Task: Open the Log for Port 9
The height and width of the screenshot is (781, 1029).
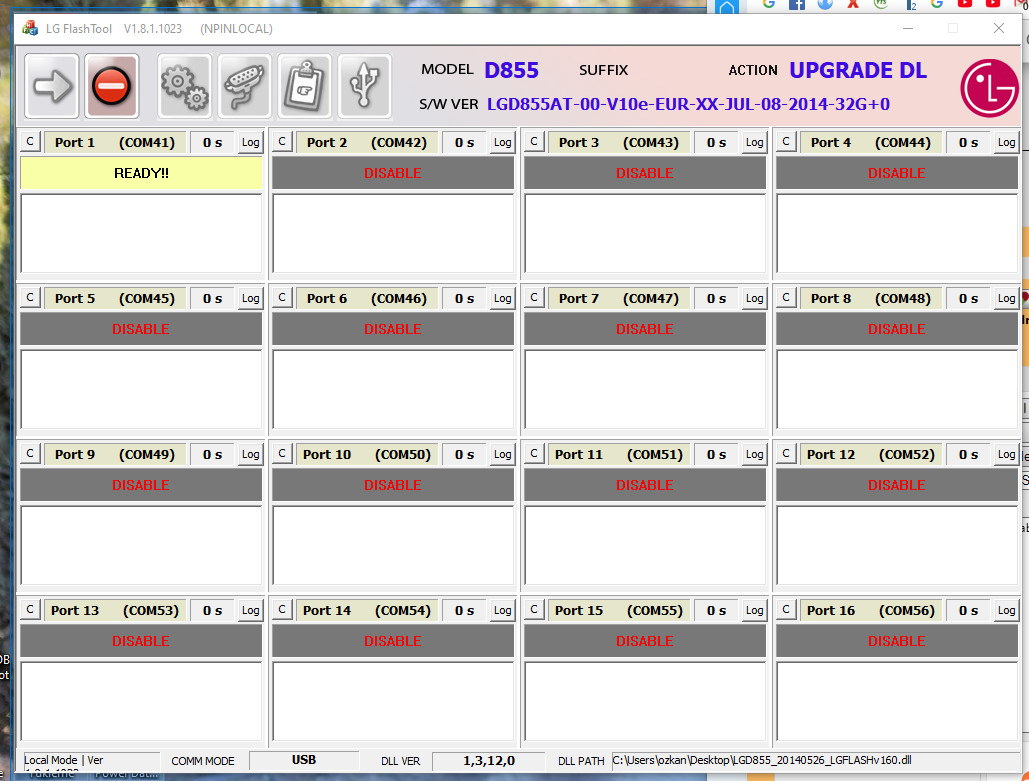Action: tap(251, 454)
